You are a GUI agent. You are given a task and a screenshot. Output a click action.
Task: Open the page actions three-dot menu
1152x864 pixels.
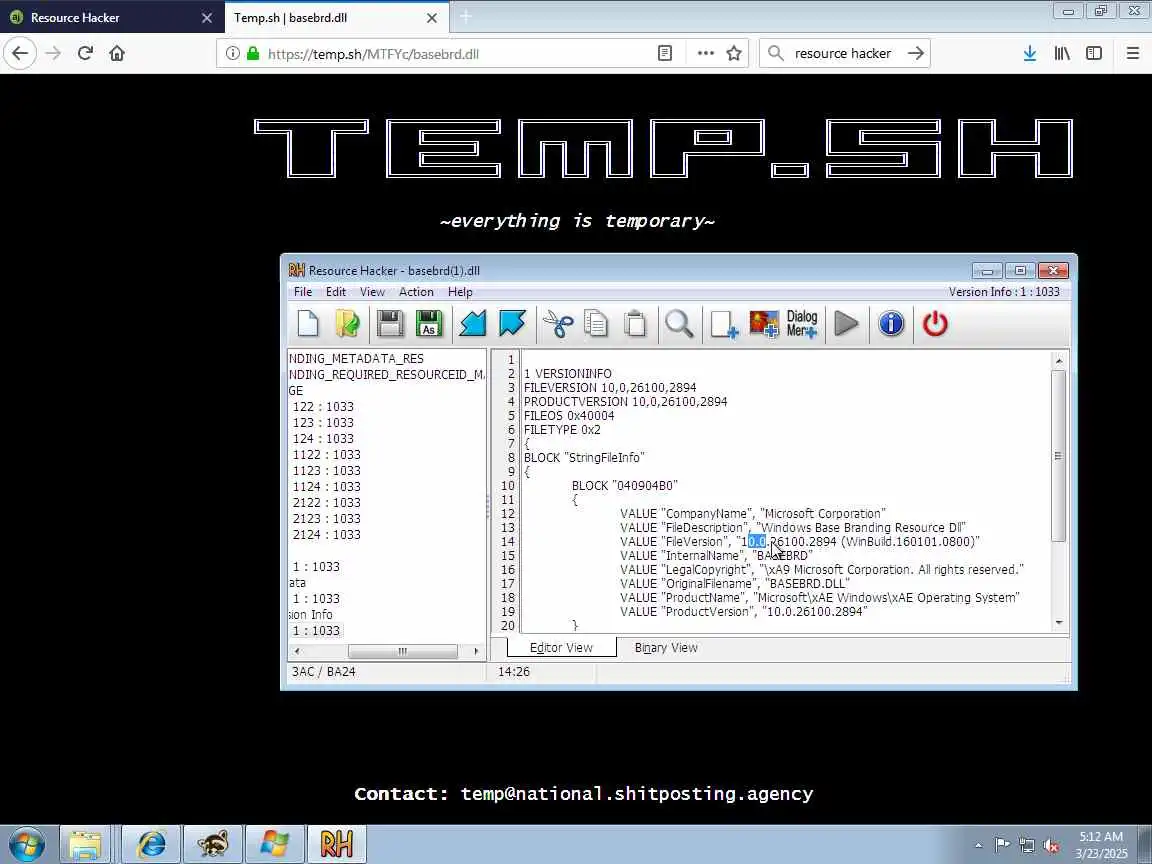click(705, 53)
